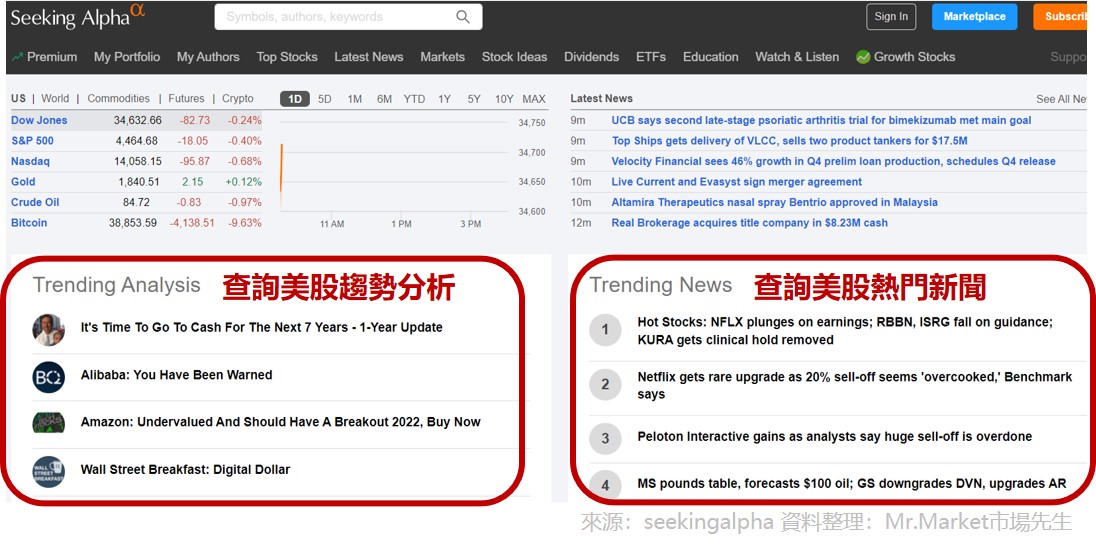
Task: Click the search magnifier icon
Action: pyautogui.click(x=463, y=17)
